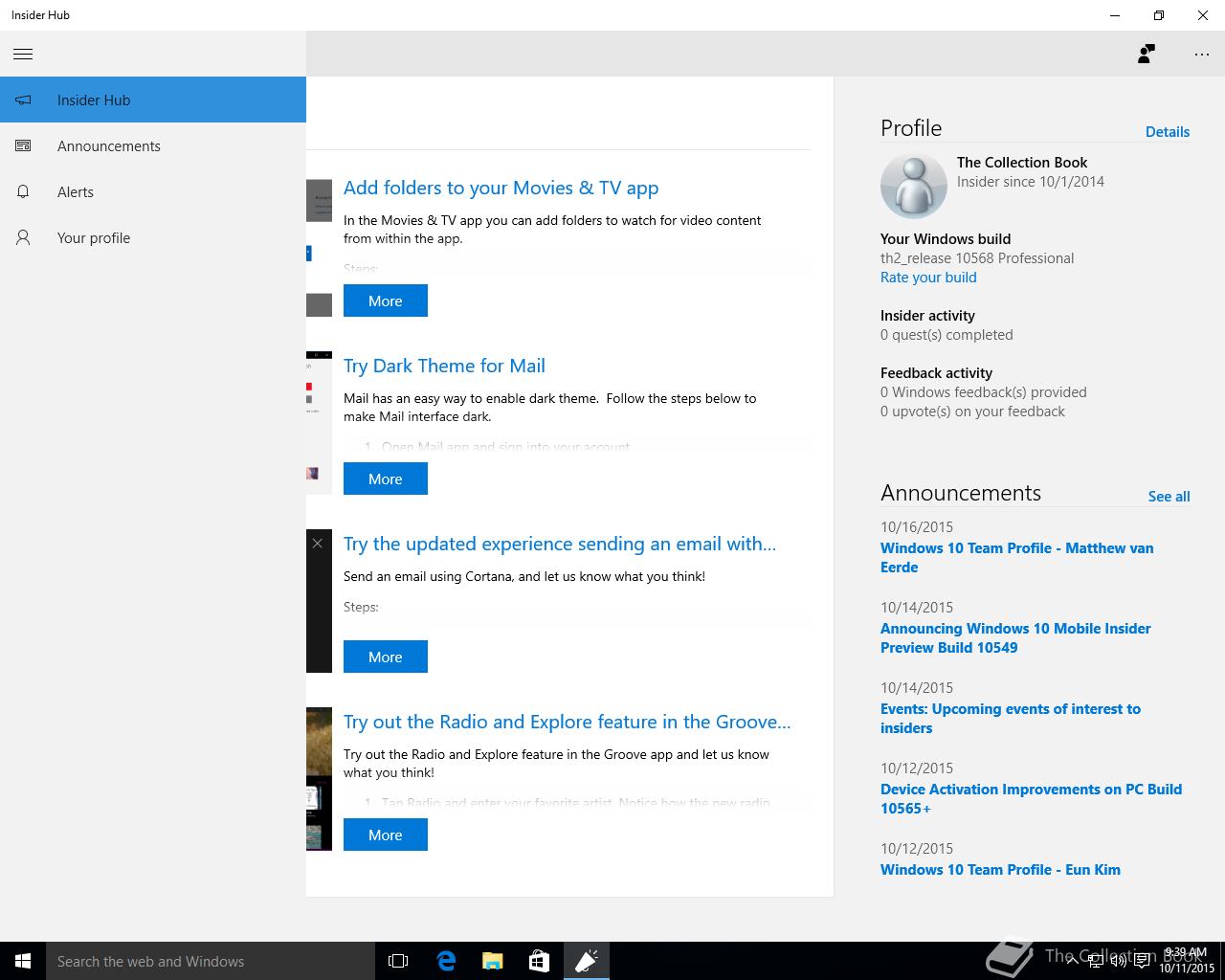The width and height of the screenshot is (1225, 980).
Task: Click the Announcements news icon in sidebar
Action: (x=23, y=145)
